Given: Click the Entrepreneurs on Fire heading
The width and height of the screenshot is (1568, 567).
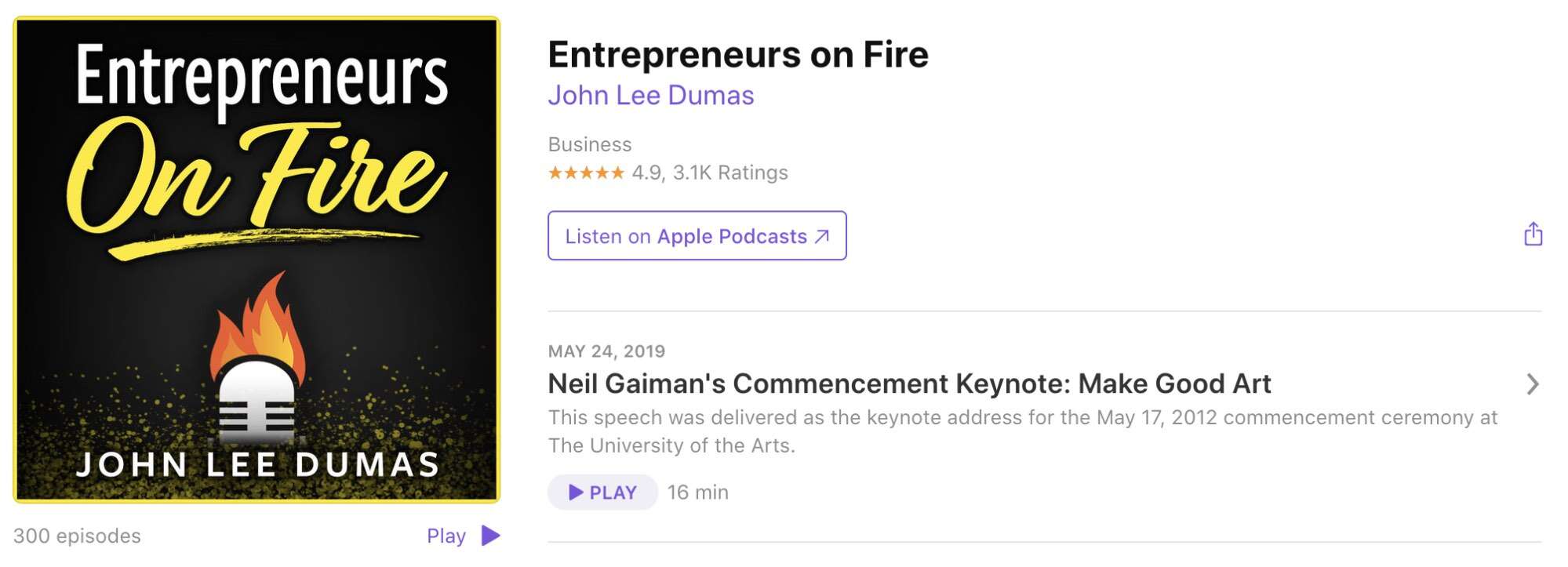Looking at the screenshot, I should tap(738, 54).
